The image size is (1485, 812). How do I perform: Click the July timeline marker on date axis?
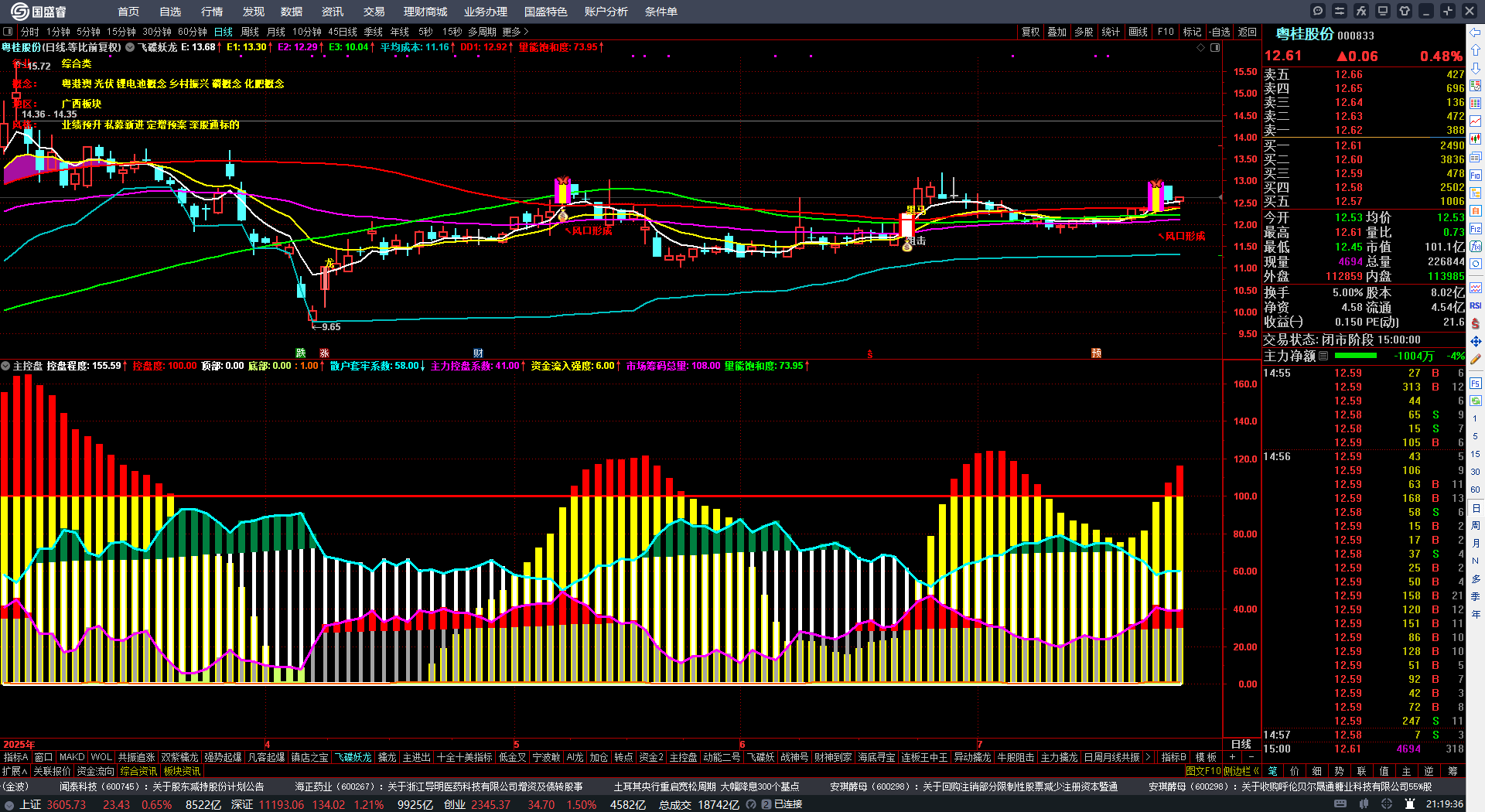(979, 744)
